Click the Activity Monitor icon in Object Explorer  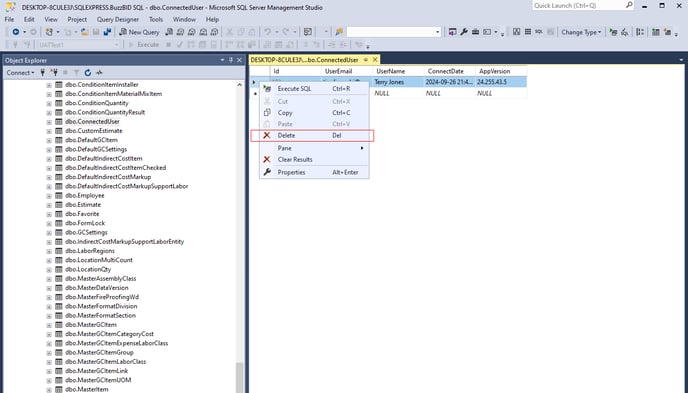(x=100, y=73)
